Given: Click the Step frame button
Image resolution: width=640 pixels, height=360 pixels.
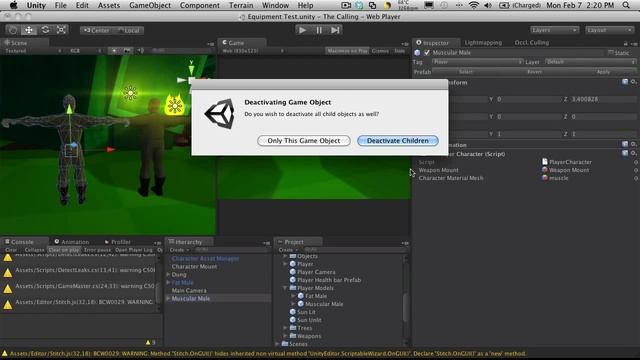Looking at the screenshot, I should pos(335,30).
